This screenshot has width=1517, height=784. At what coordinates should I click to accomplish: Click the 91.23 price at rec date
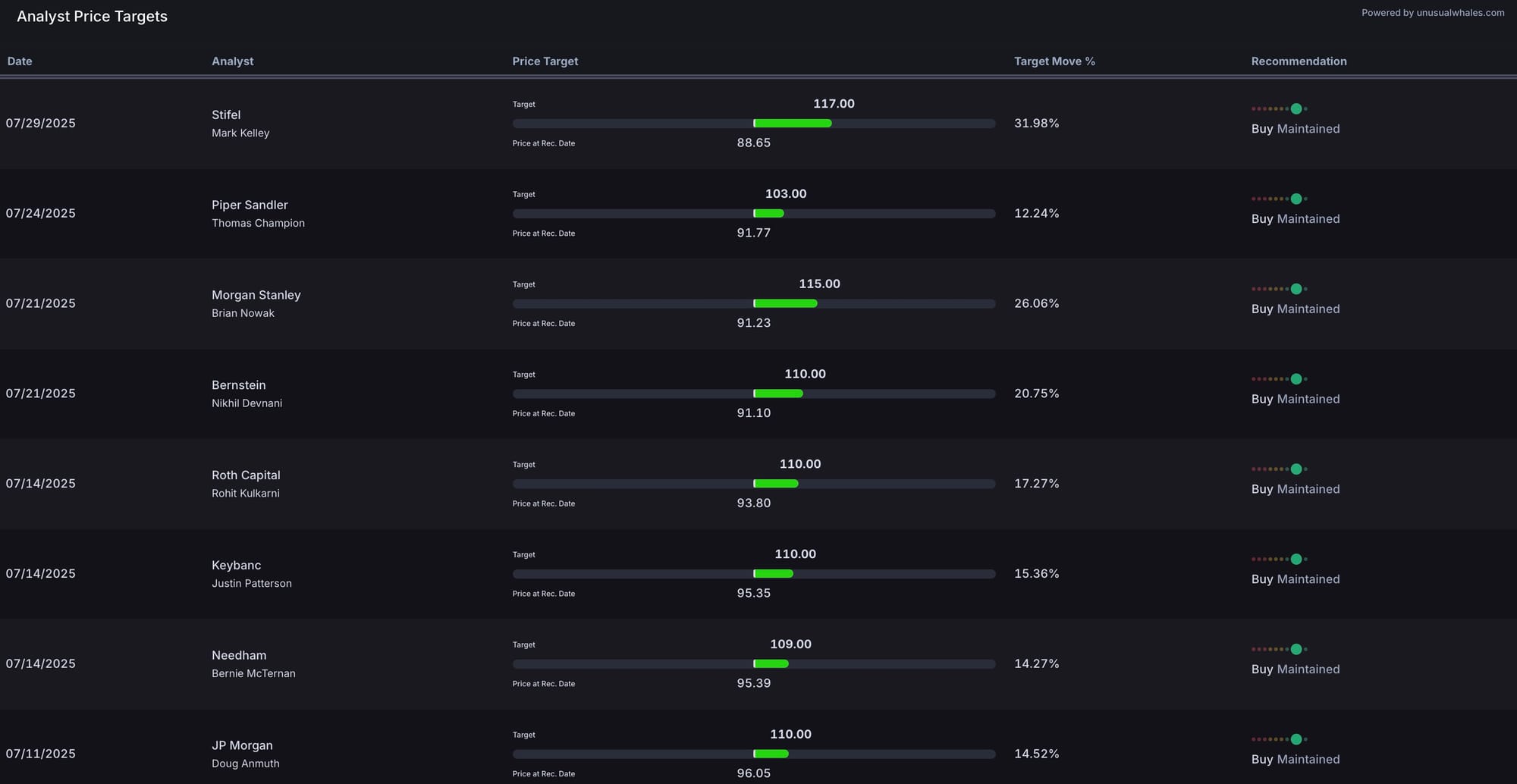click(754, 323)
